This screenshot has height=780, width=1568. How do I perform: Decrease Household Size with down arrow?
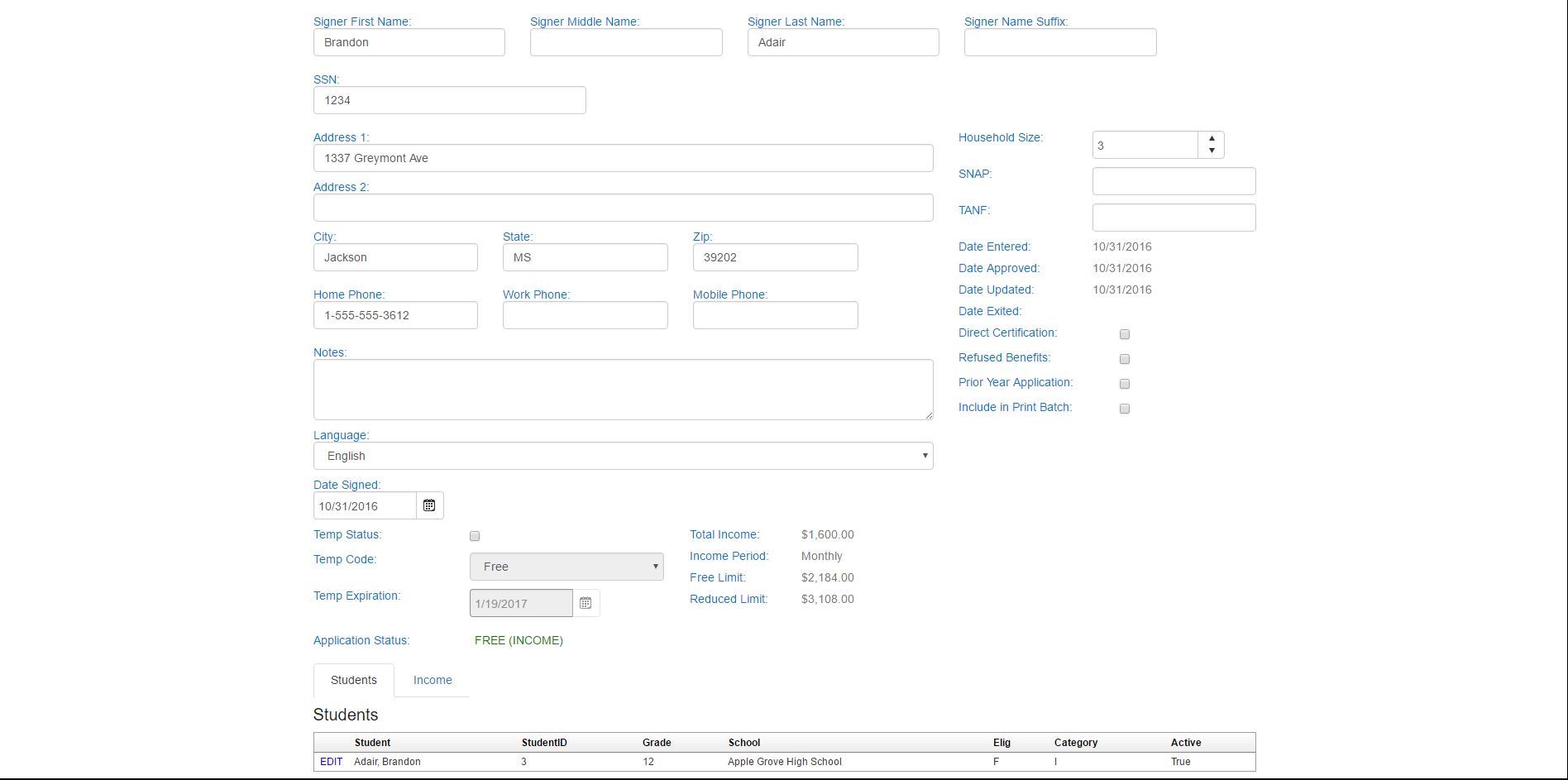(1212, 151)
